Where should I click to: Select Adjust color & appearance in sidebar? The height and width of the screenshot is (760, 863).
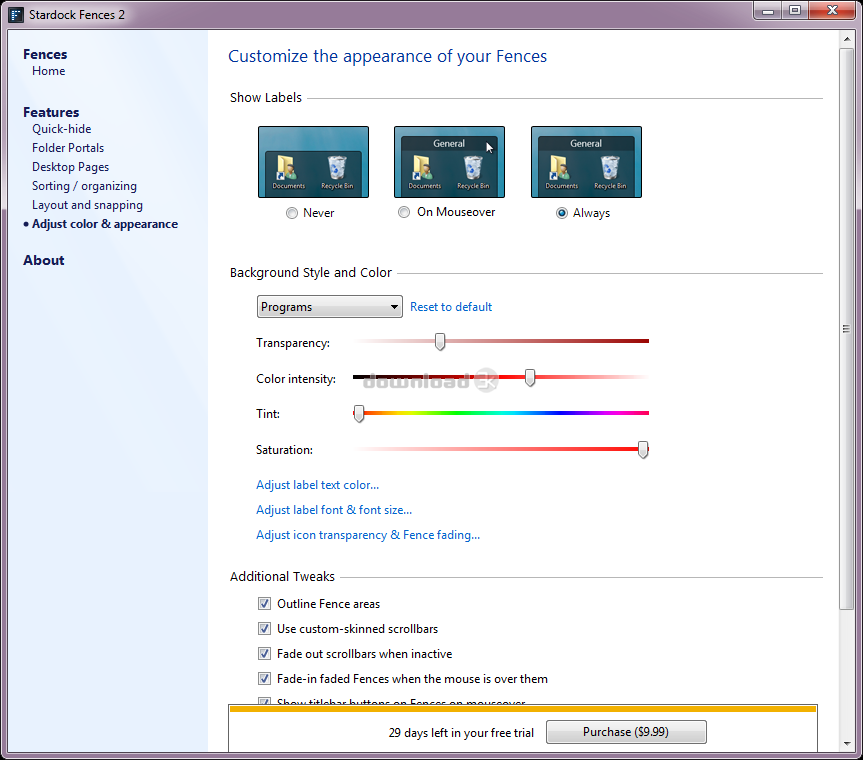105,224
